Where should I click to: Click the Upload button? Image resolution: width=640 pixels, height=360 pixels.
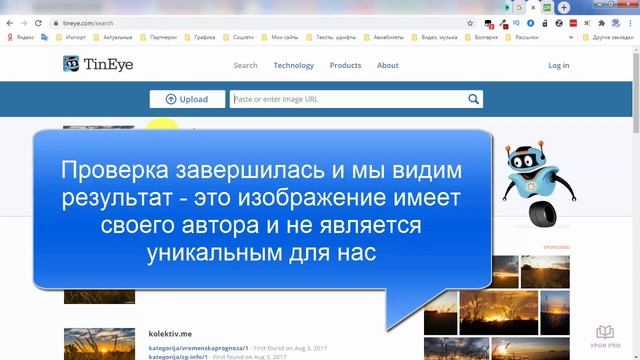pos(187,99)
